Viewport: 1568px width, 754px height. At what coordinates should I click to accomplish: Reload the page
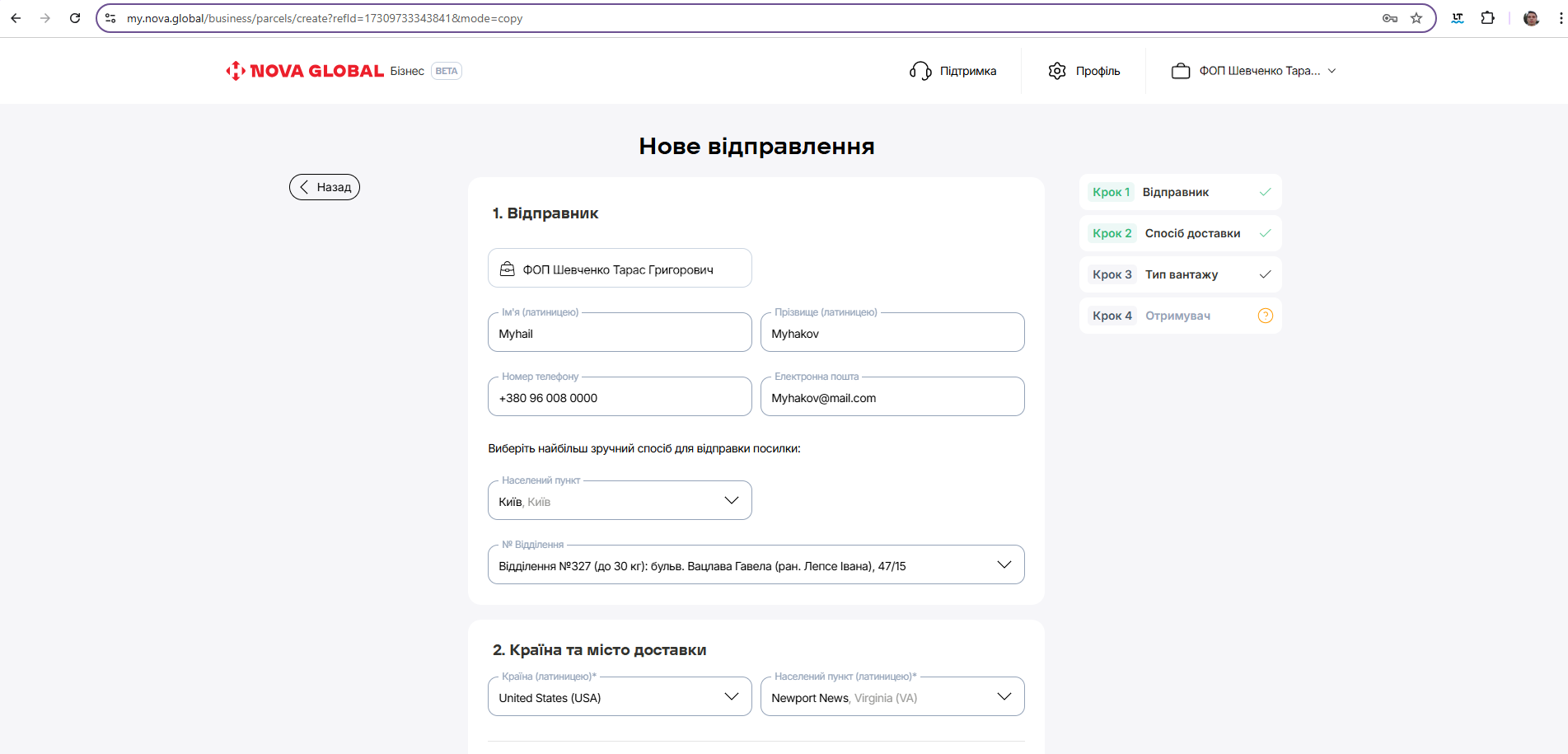click(75, 18)
